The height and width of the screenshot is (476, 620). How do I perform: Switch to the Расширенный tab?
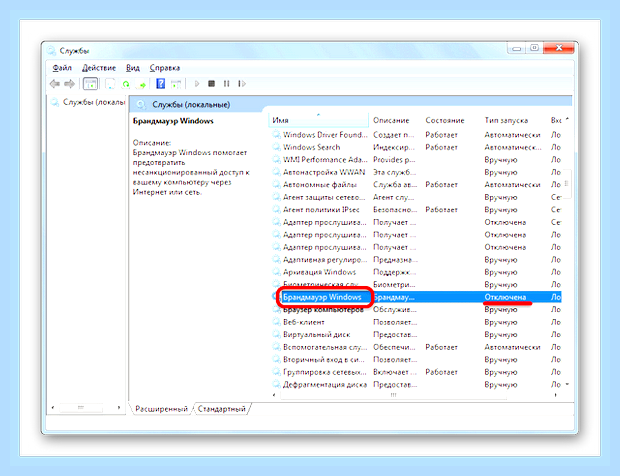161,409
